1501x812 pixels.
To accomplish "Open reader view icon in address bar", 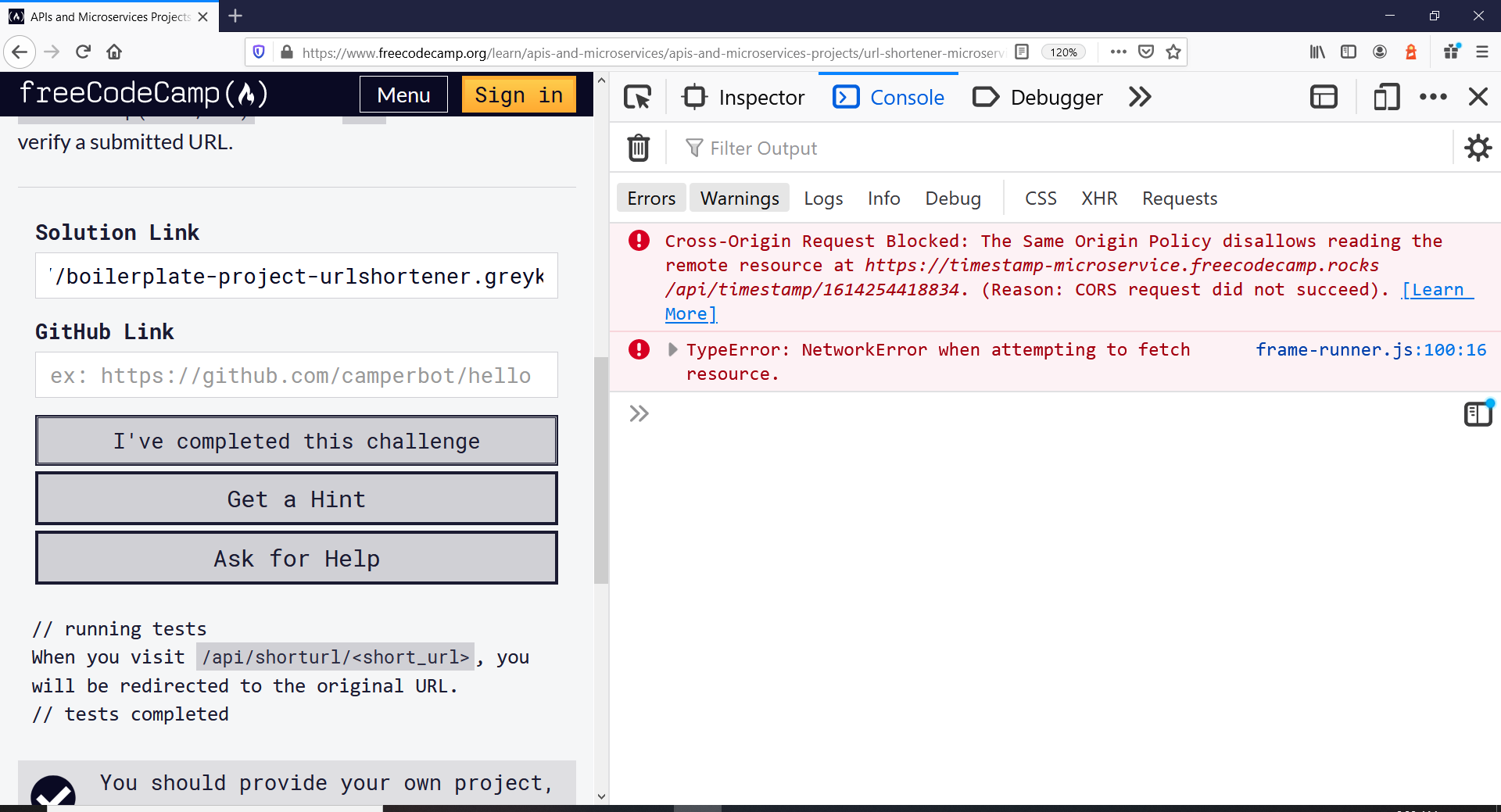I will (x=1021, y=52).
